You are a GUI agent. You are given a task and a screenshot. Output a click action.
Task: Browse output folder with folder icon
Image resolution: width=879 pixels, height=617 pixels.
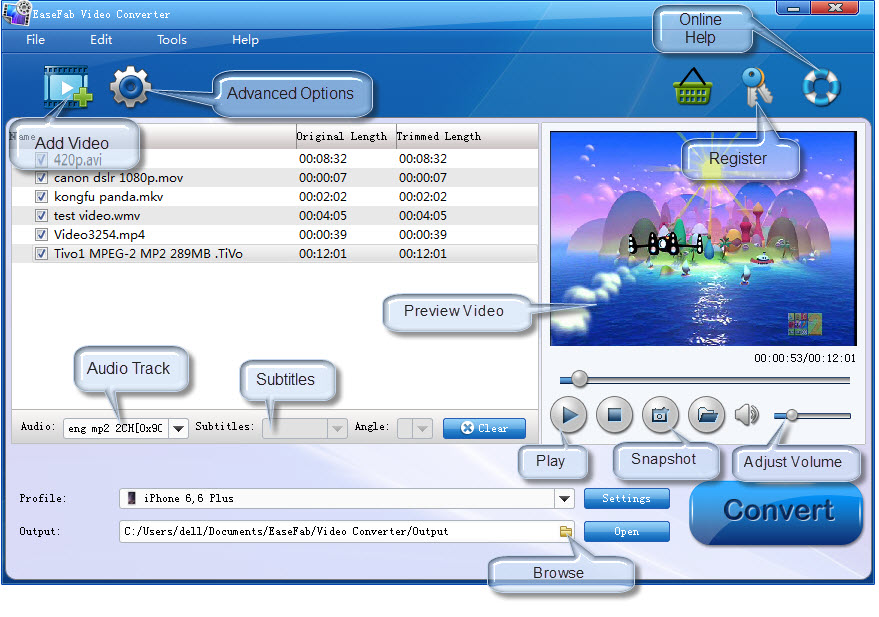pyautogui.click(x=566, y=531)
